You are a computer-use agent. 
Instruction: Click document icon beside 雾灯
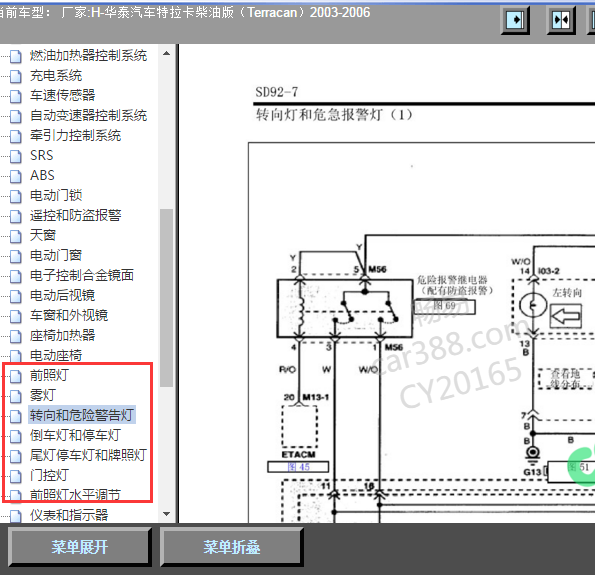16,396
